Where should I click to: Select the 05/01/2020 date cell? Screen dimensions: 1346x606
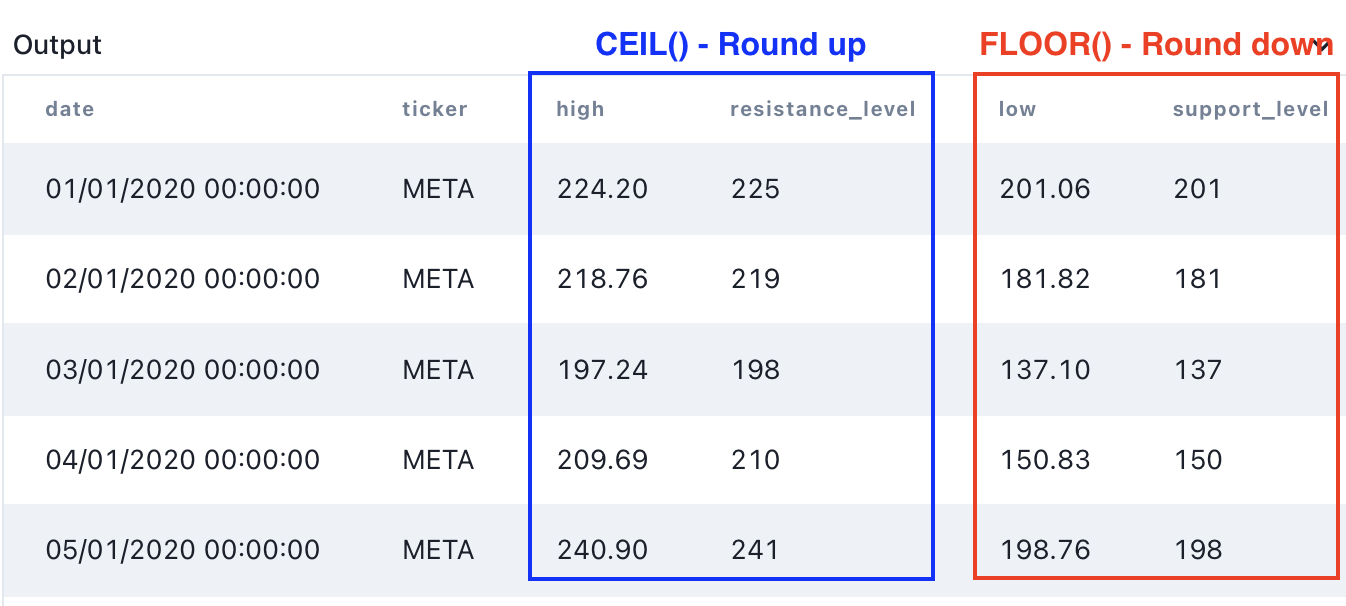pos(182,550)
